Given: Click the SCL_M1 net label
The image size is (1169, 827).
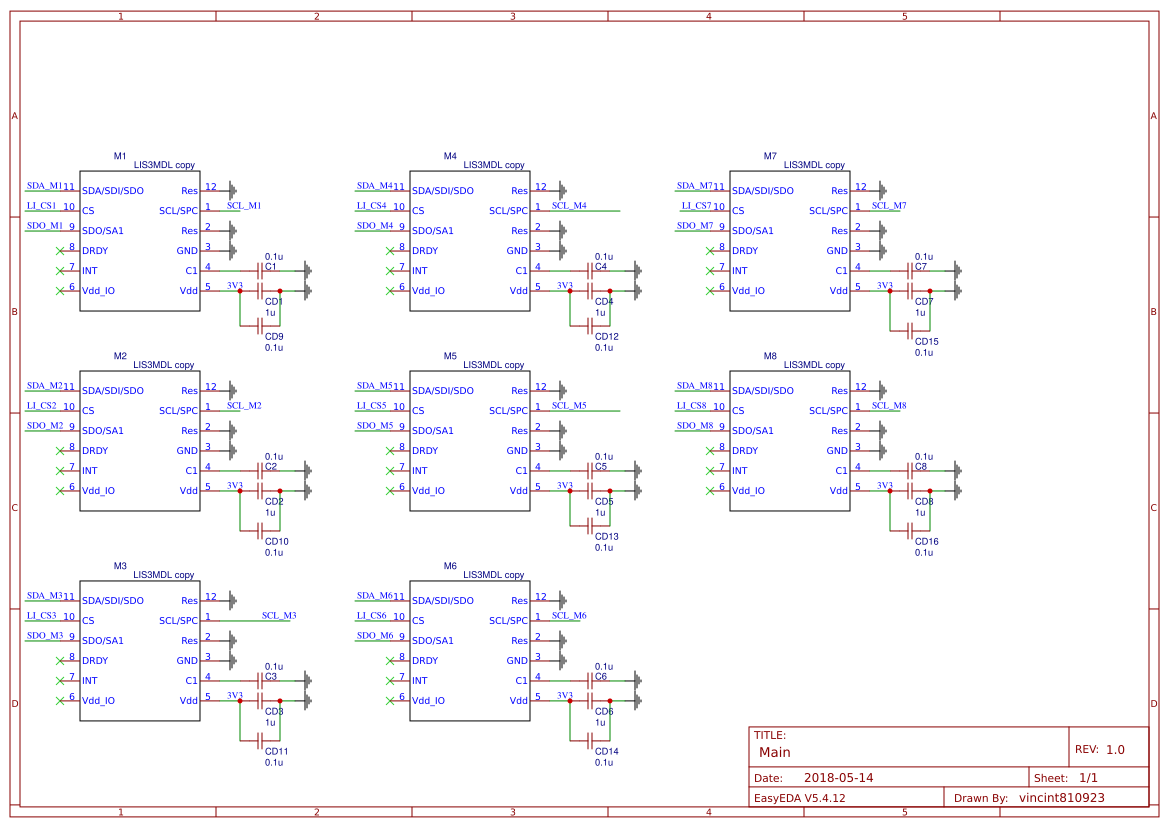Looking at the screenshot, I should (243, 204).
